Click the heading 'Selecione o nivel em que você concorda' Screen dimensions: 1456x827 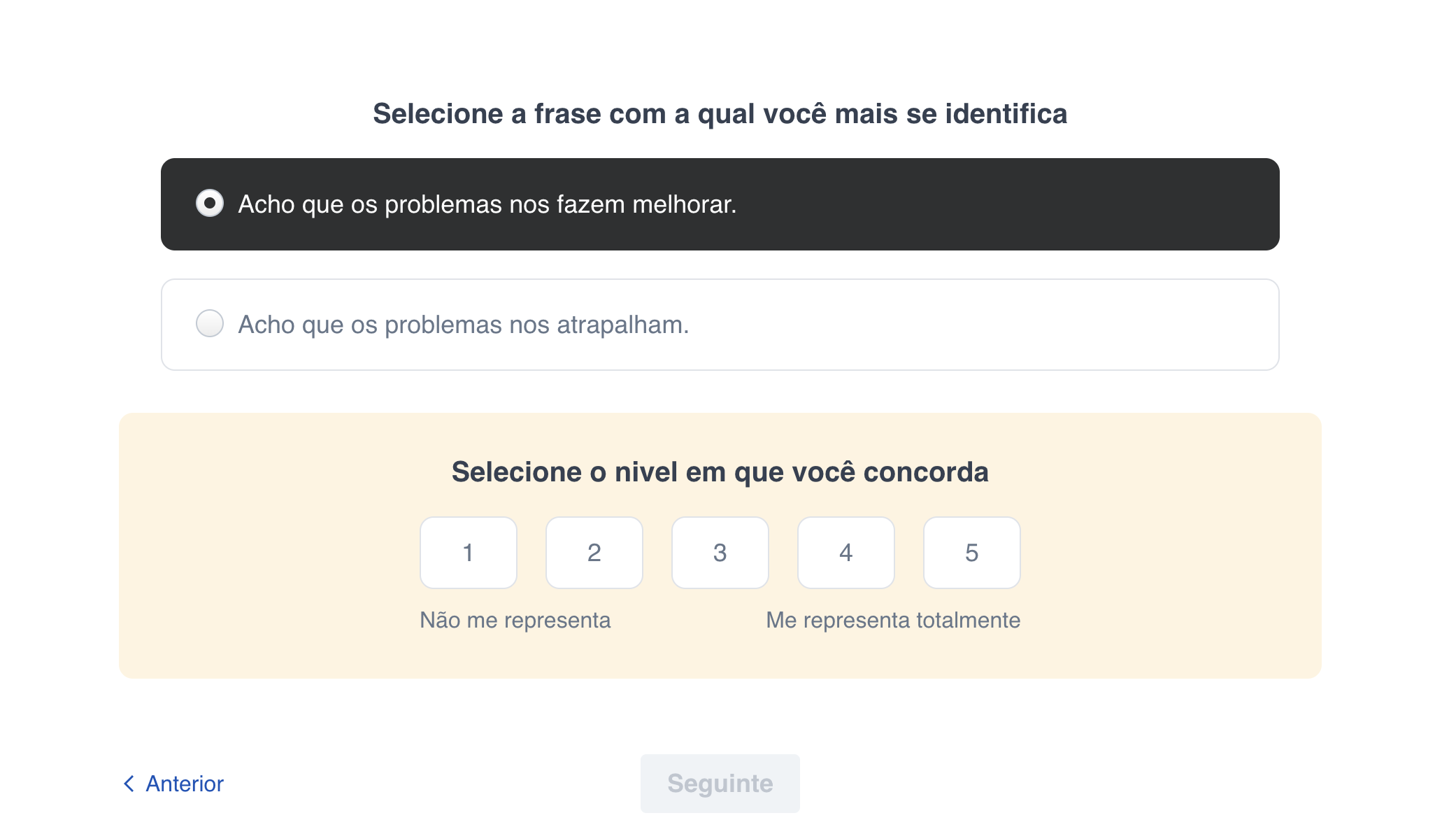click(720, 472)
